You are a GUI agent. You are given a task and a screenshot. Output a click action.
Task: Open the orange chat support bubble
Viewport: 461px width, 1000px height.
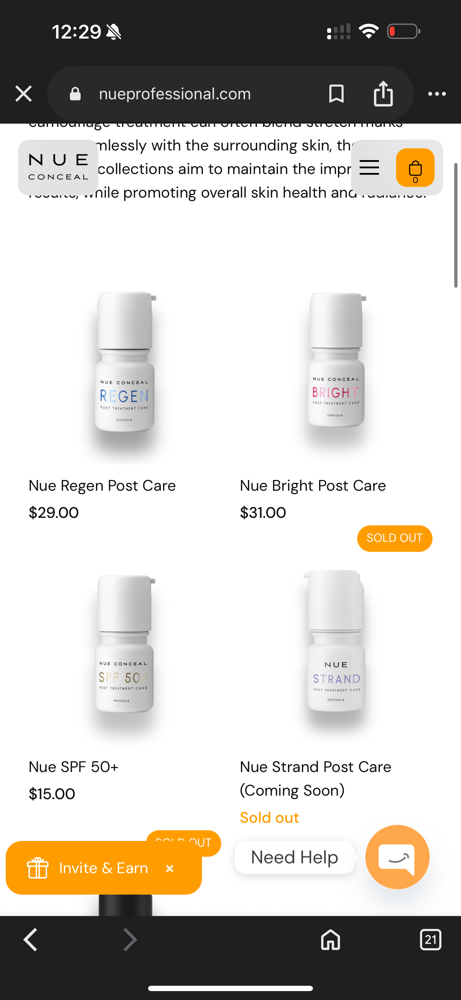pos(397,857)
